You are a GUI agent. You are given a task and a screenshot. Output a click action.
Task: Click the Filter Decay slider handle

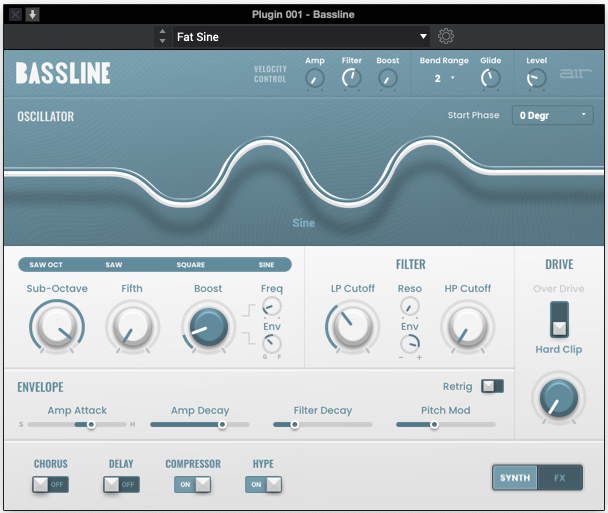294,425
